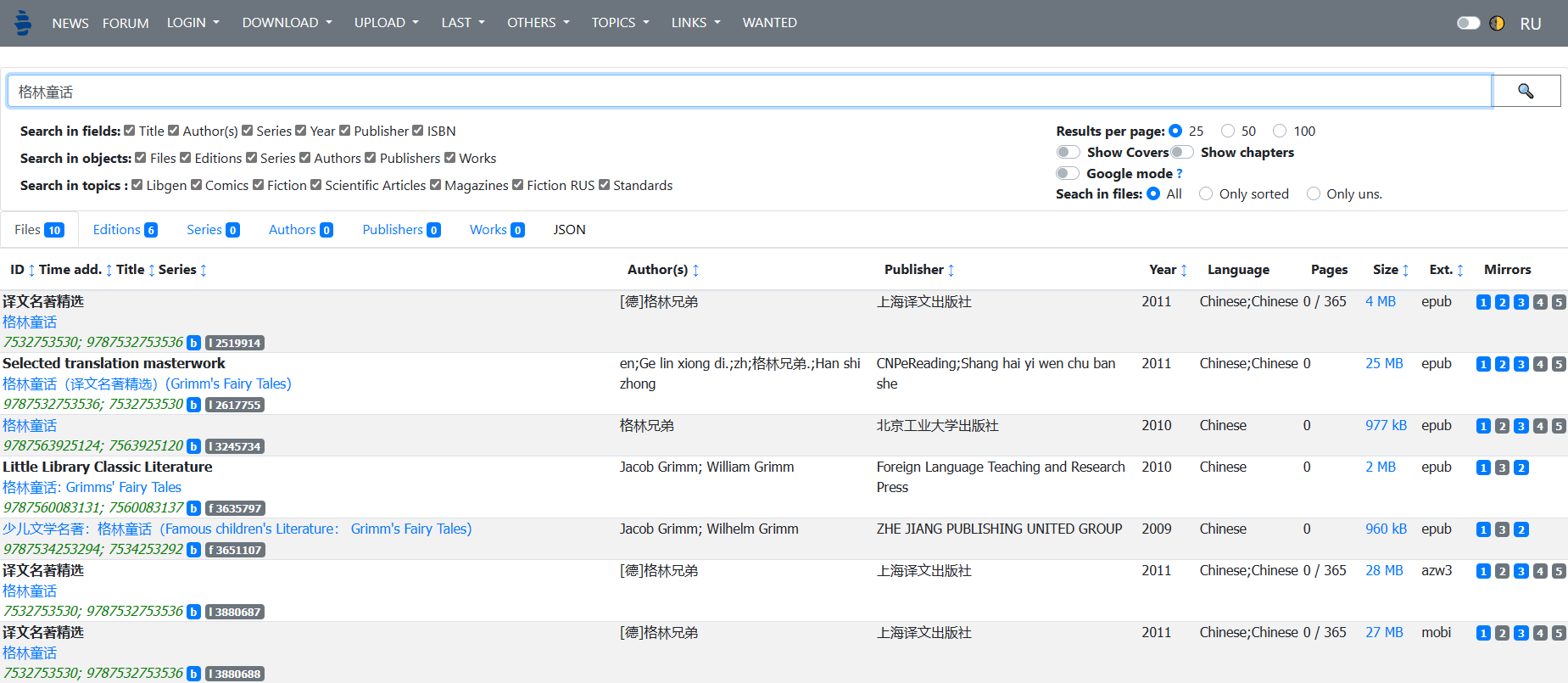Sort by Title arrow icon

151,270
